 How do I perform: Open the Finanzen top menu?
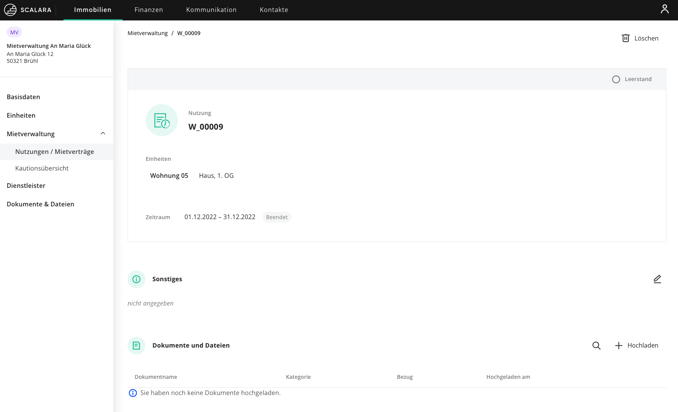(x=148, y=10)
